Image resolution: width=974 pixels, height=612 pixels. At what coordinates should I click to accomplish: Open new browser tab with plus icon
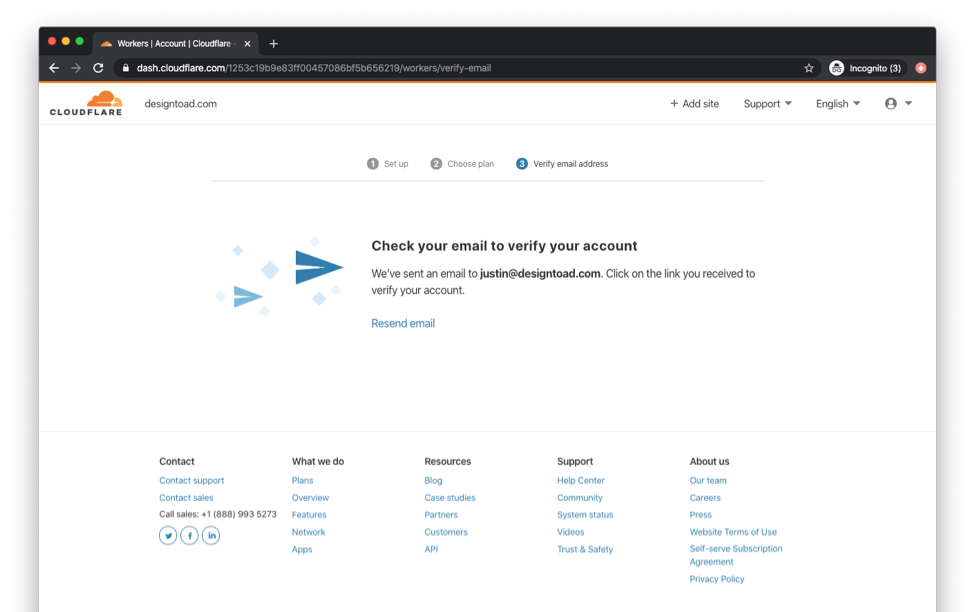coord(274,43)
